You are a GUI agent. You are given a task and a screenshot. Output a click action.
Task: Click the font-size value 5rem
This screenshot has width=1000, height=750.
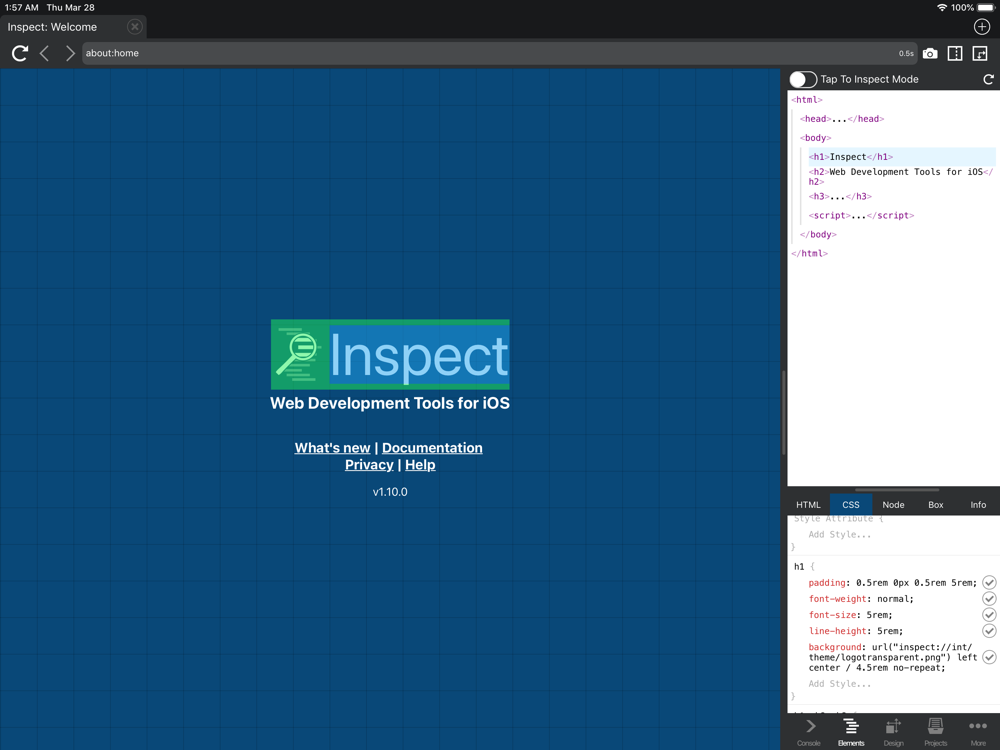879,615
